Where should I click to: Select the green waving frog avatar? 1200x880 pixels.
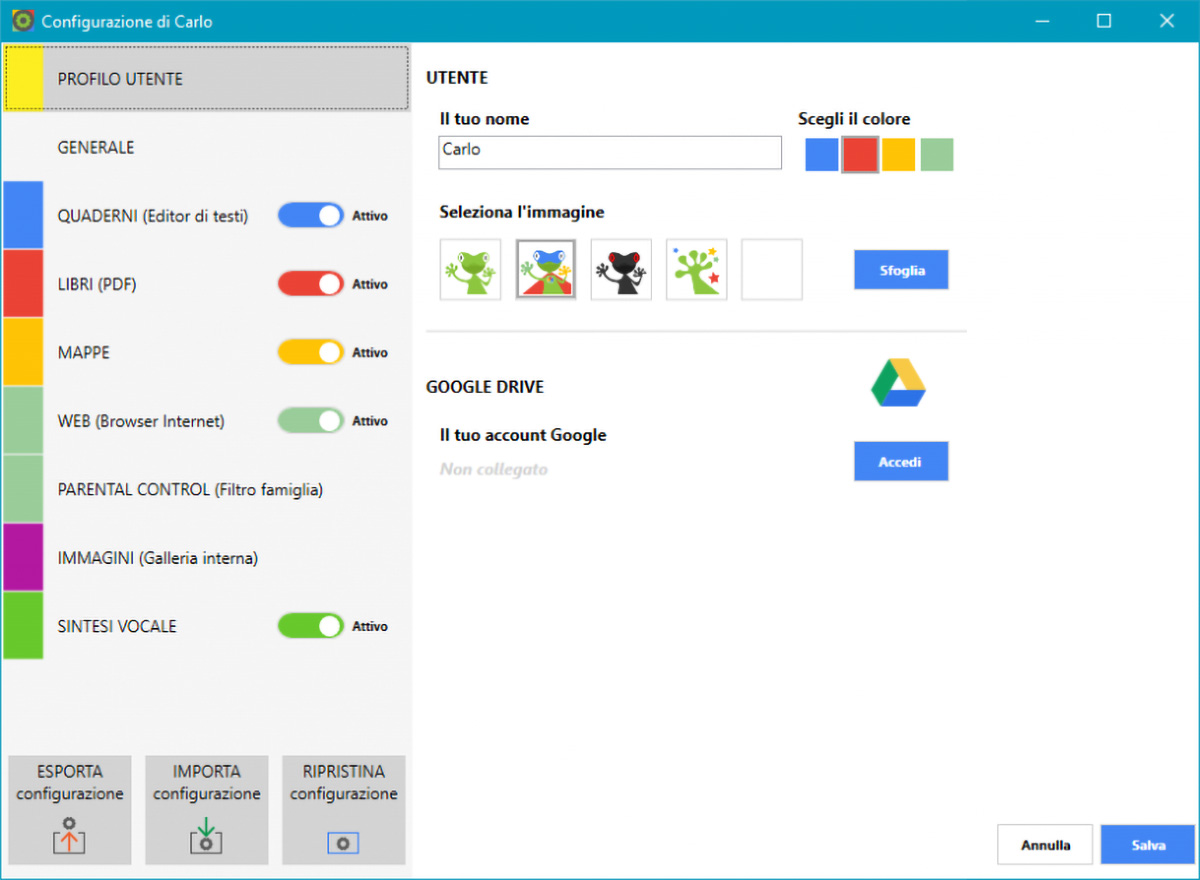pyautogui.click(x=470, y=269)
